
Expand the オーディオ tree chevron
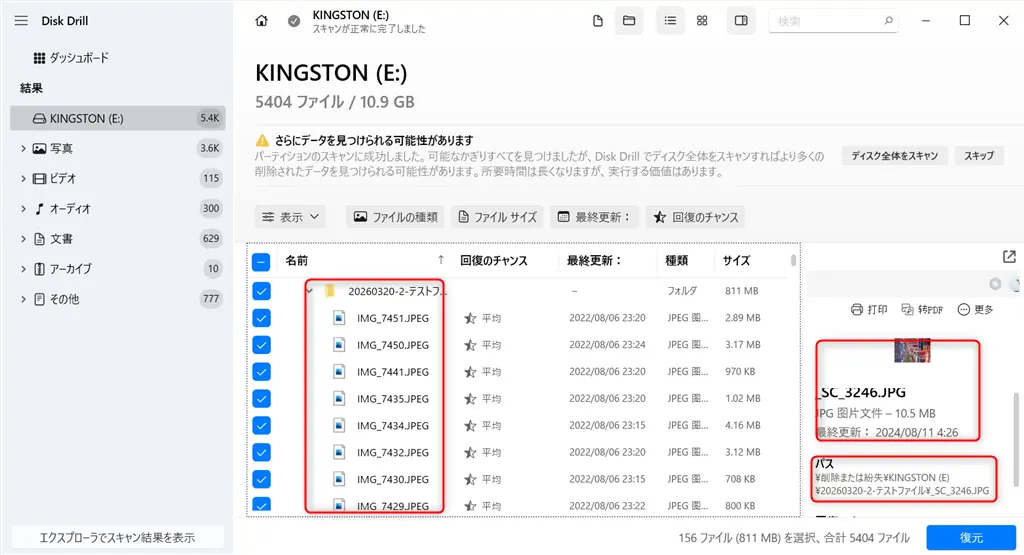23,209
